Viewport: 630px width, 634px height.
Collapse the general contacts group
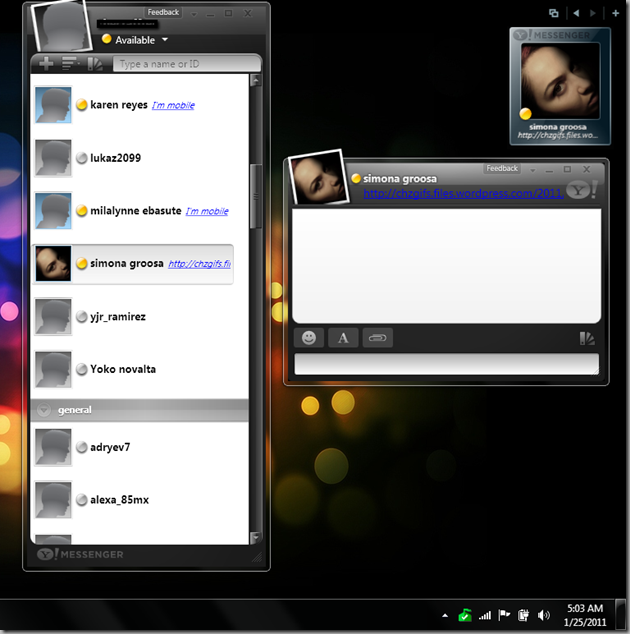pyautogui.click(x=44, y=410)
